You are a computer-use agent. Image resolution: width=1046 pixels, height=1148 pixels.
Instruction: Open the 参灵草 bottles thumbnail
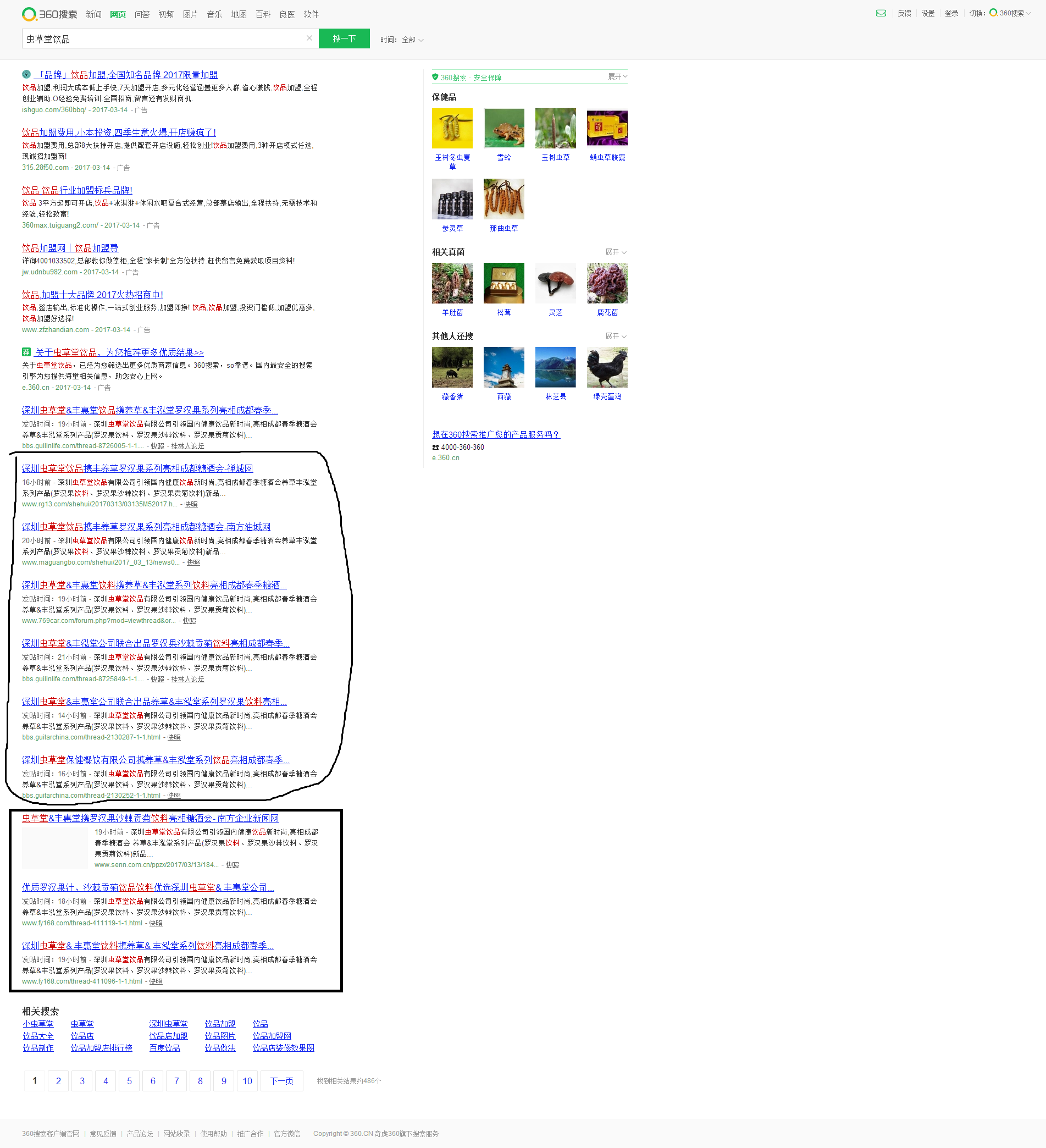click(452, 198)
